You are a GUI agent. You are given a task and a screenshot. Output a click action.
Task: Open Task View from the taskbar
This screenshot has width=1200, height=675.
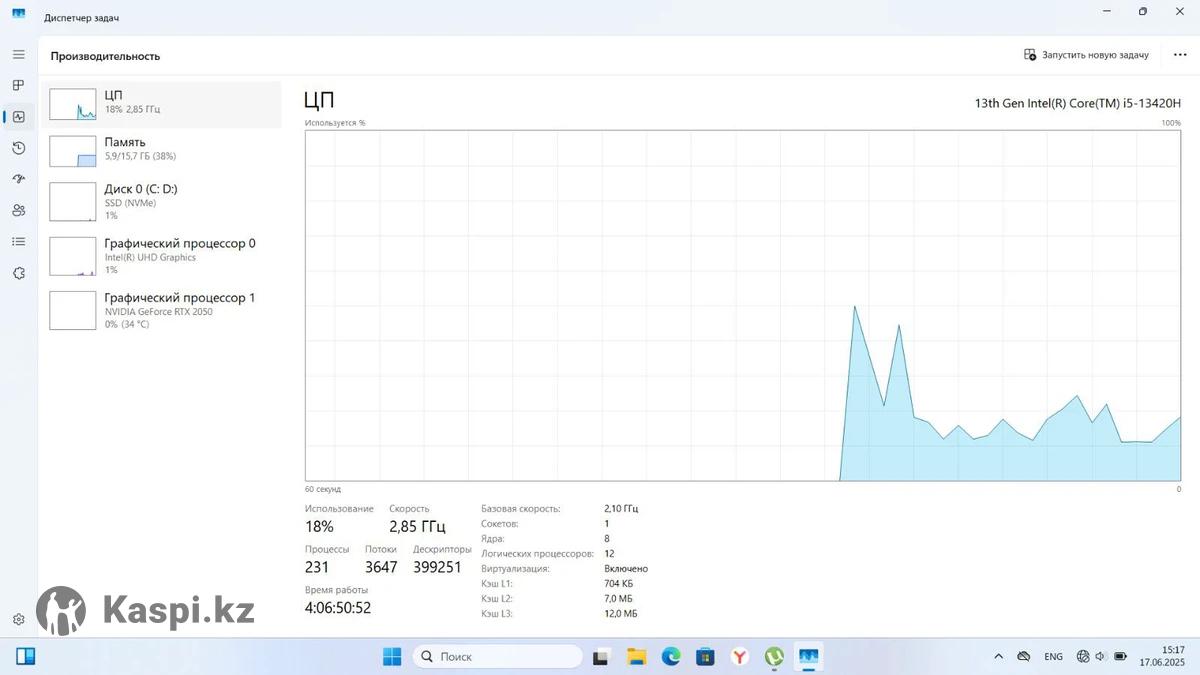[x=601, y=657]
